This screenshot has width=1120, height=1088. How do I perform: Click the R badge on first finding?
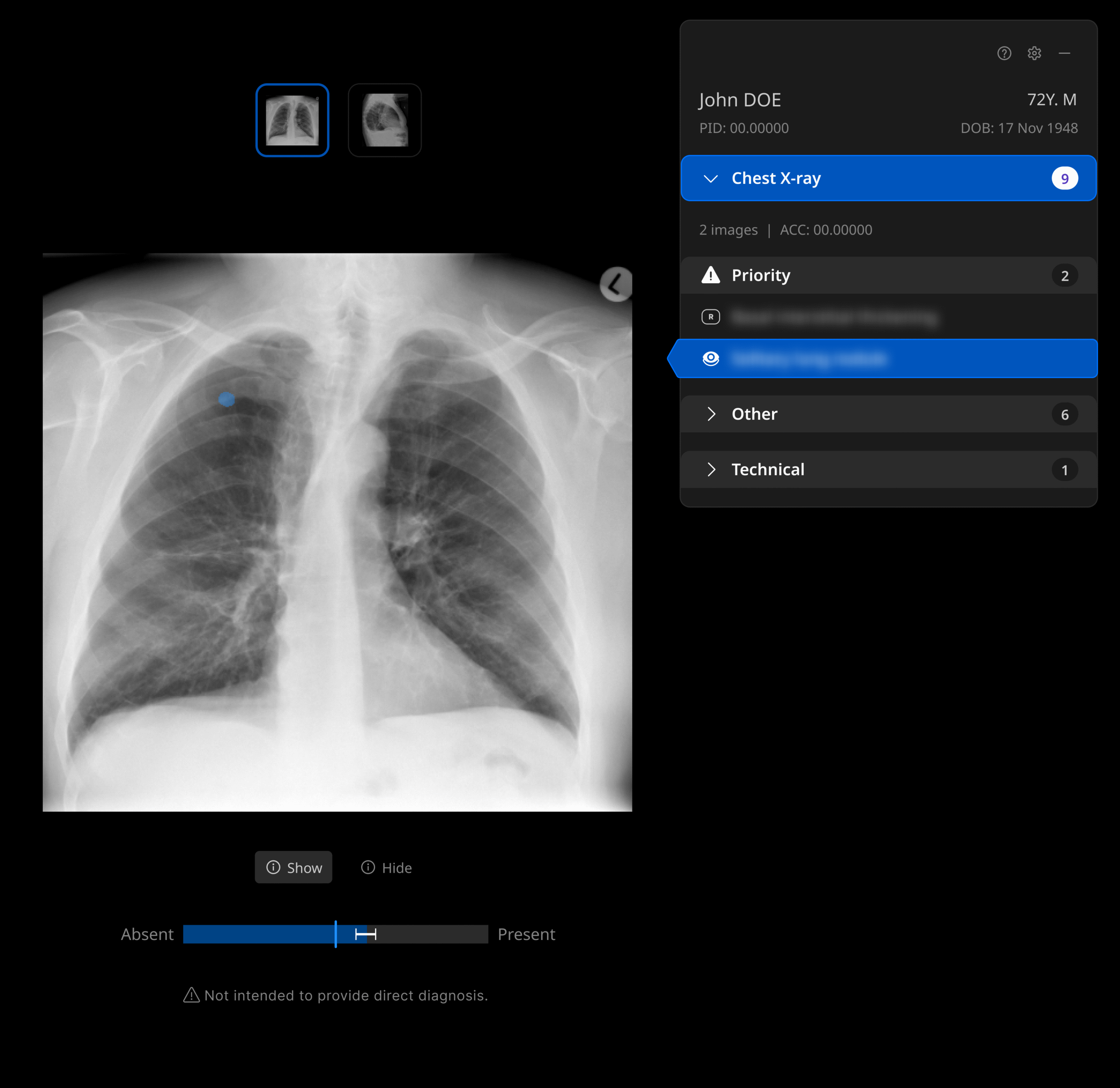click(x=710, y=317)
